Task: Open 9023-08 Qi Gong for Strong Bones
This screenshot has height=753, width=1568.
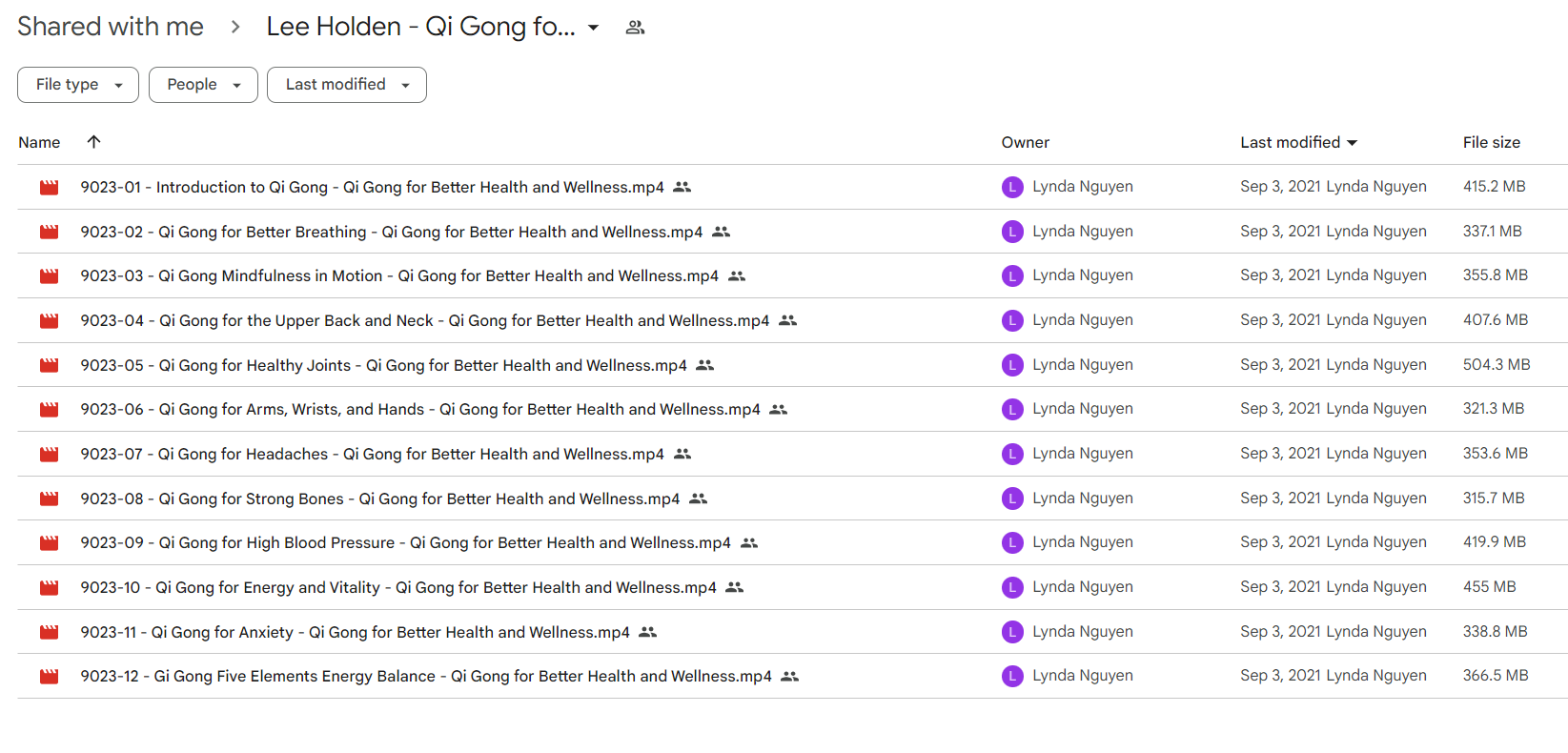Action: [380, 499]
